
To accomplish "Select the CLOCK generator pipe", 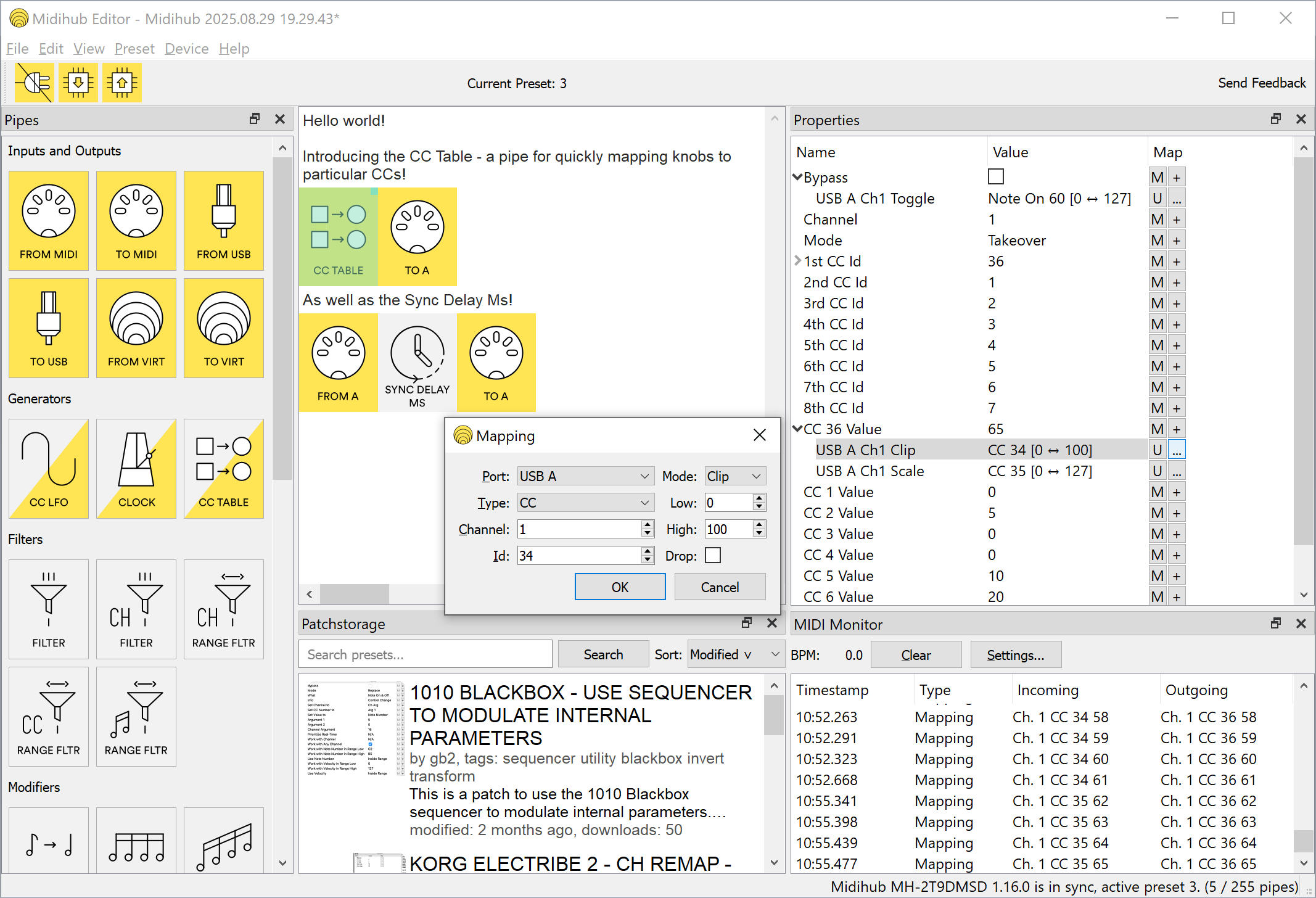I will pos(136,468).
